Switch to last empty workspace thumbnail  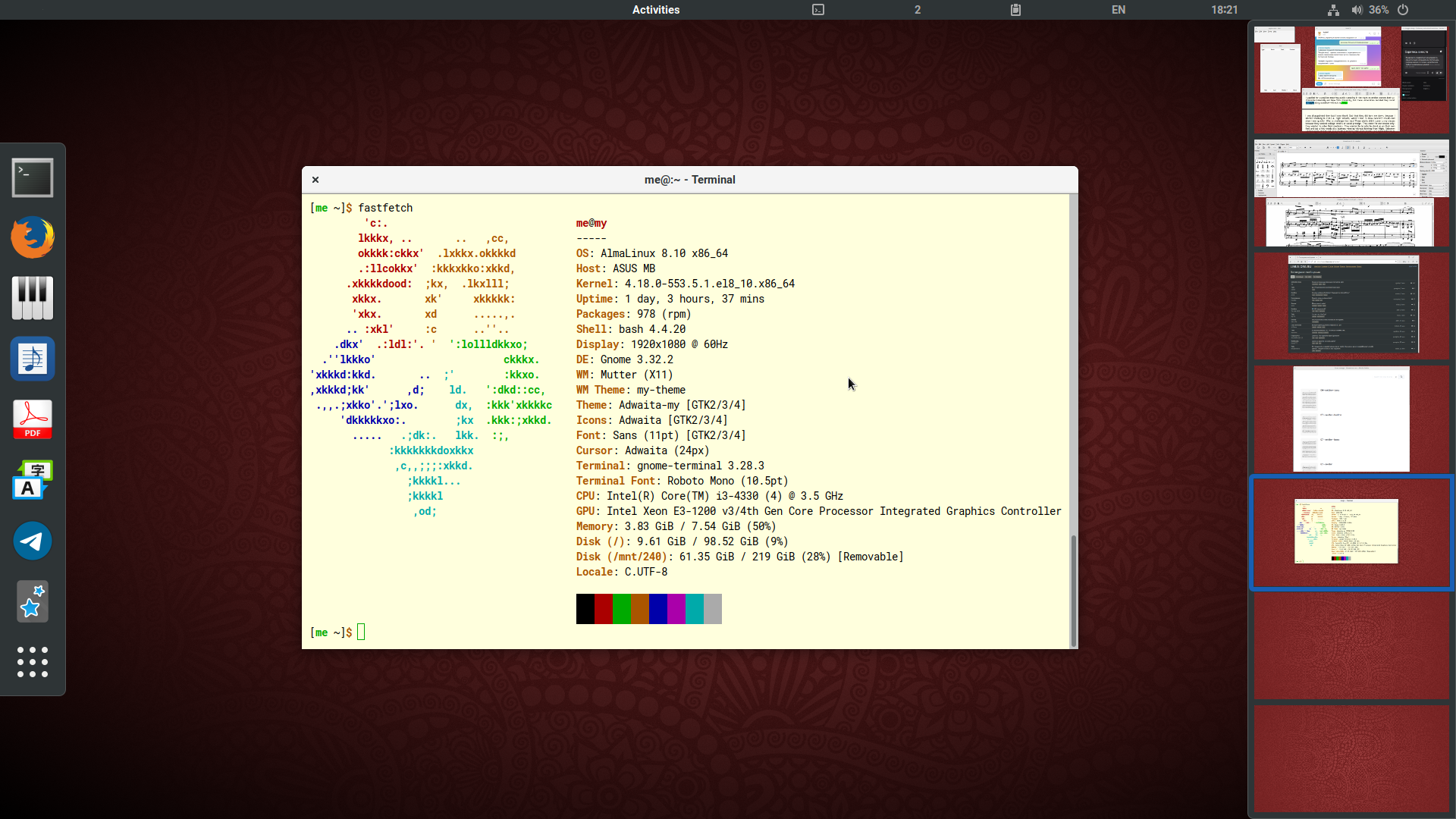pos(1351,758)
